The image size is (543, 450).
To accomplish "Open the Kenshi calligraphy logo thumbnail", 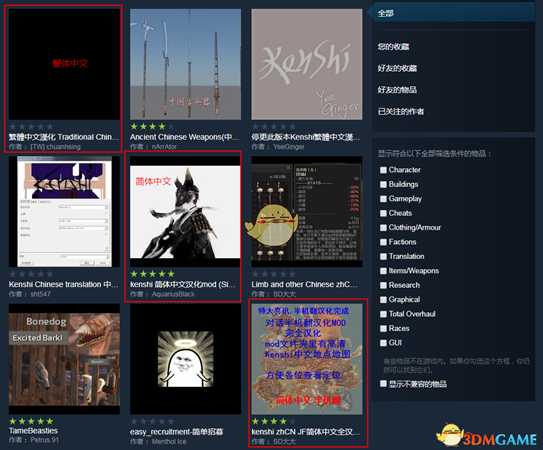I will 307,64.
